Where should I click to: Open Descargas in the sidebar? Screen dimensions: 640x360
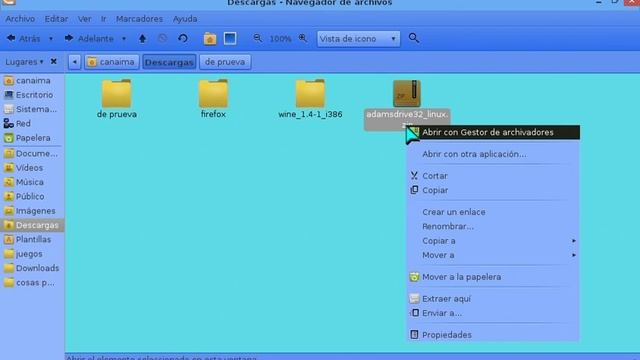click(x=32, y=225)
